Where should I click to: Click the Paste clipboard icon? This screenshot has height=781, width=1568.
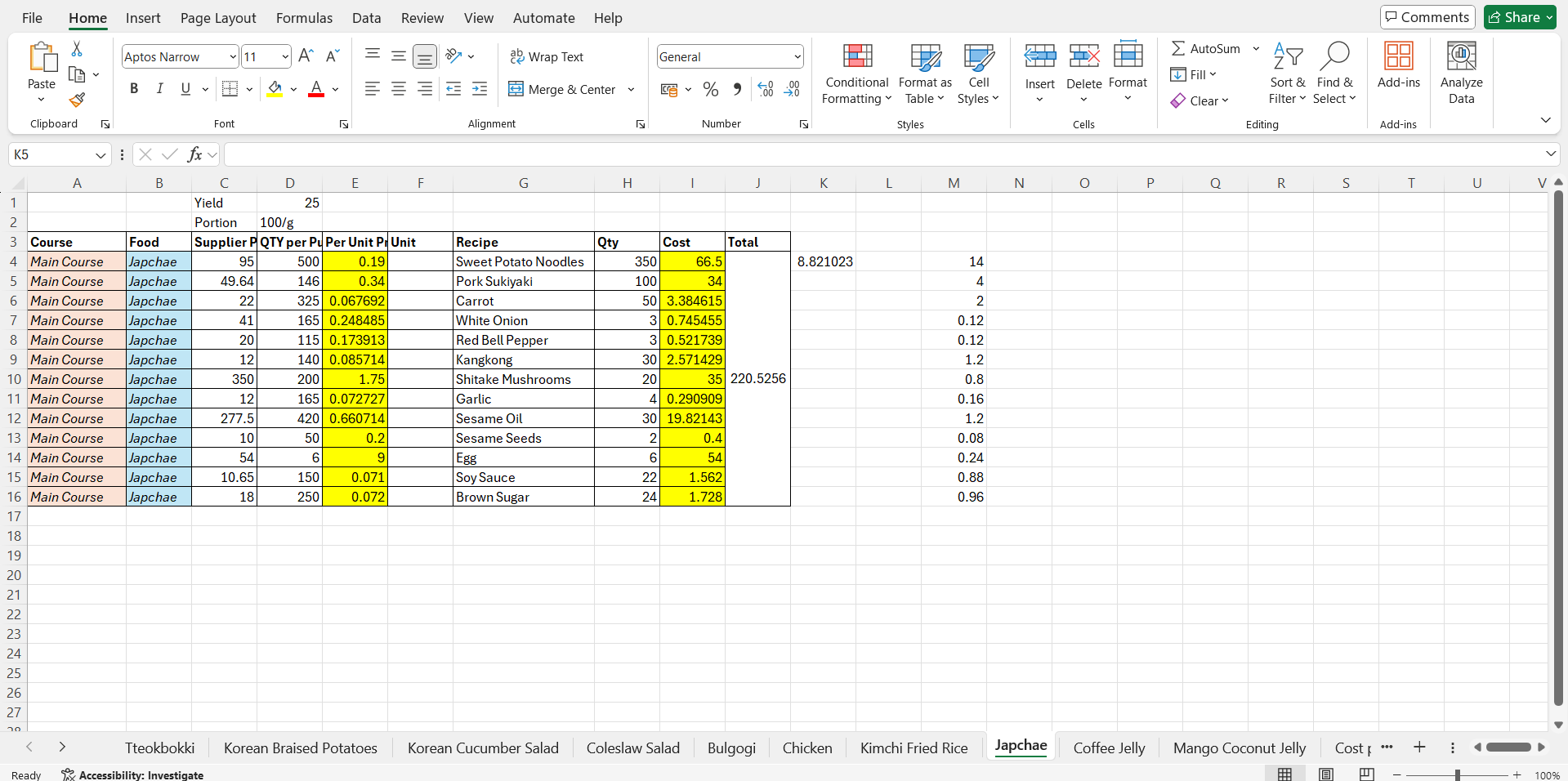pos(42,58)
